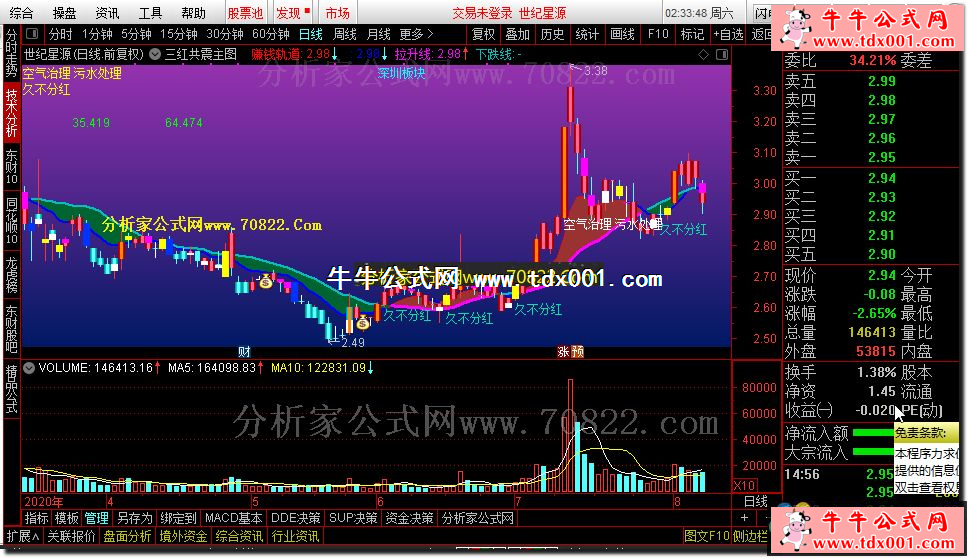
Task: Switch to 60分钟 period
Action: [x=271, y=34]
